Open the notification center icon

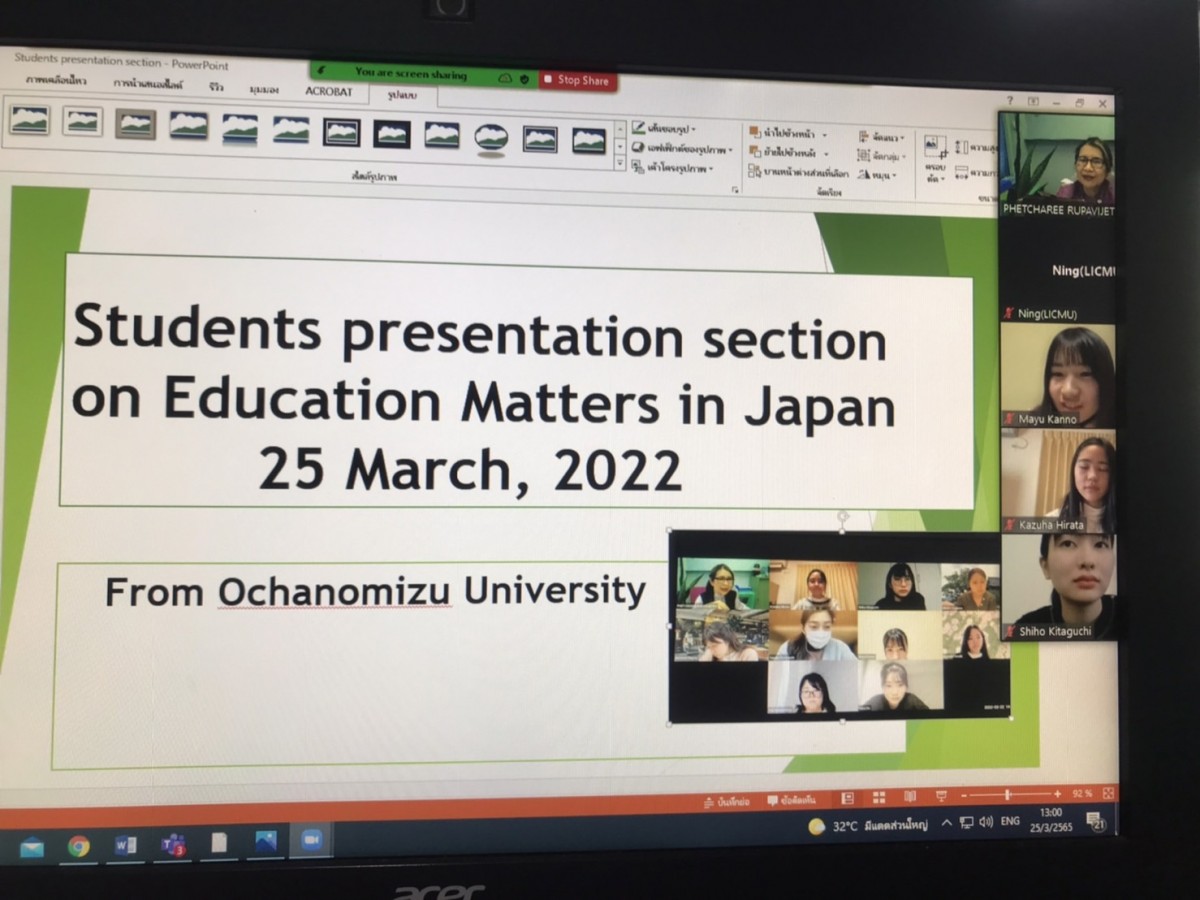pyautogui.click(x=1096, y=821)
